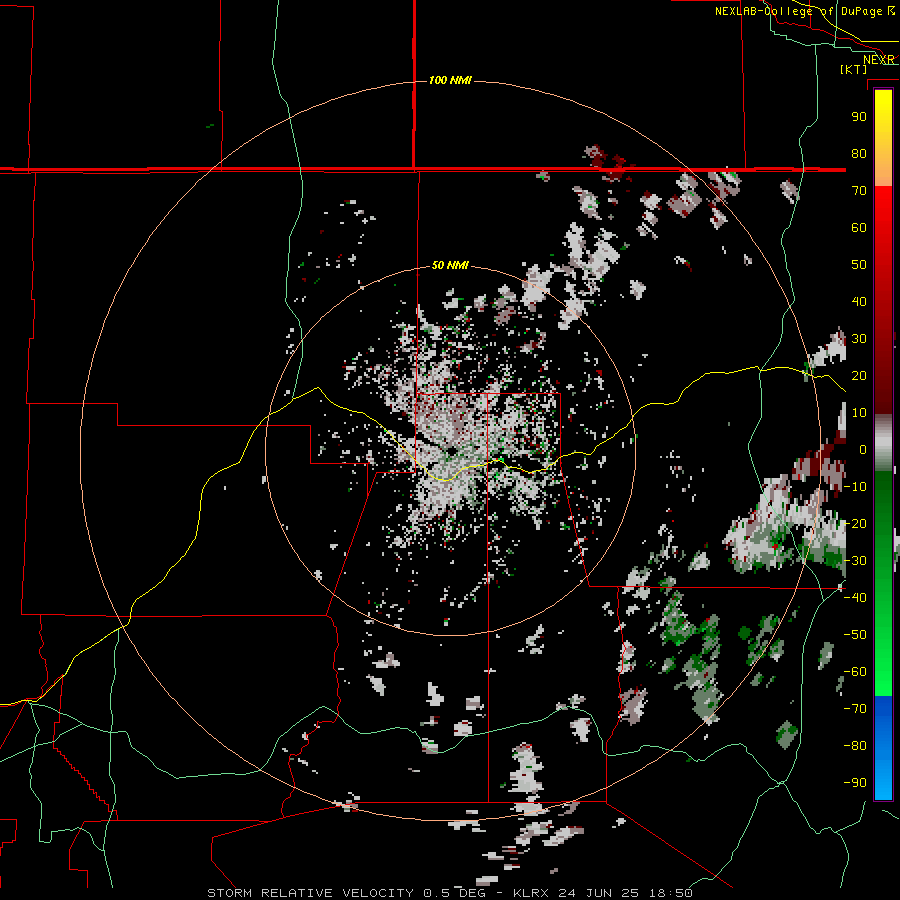Click the '[KT]' units label above the scale

[x=854, y=69]
